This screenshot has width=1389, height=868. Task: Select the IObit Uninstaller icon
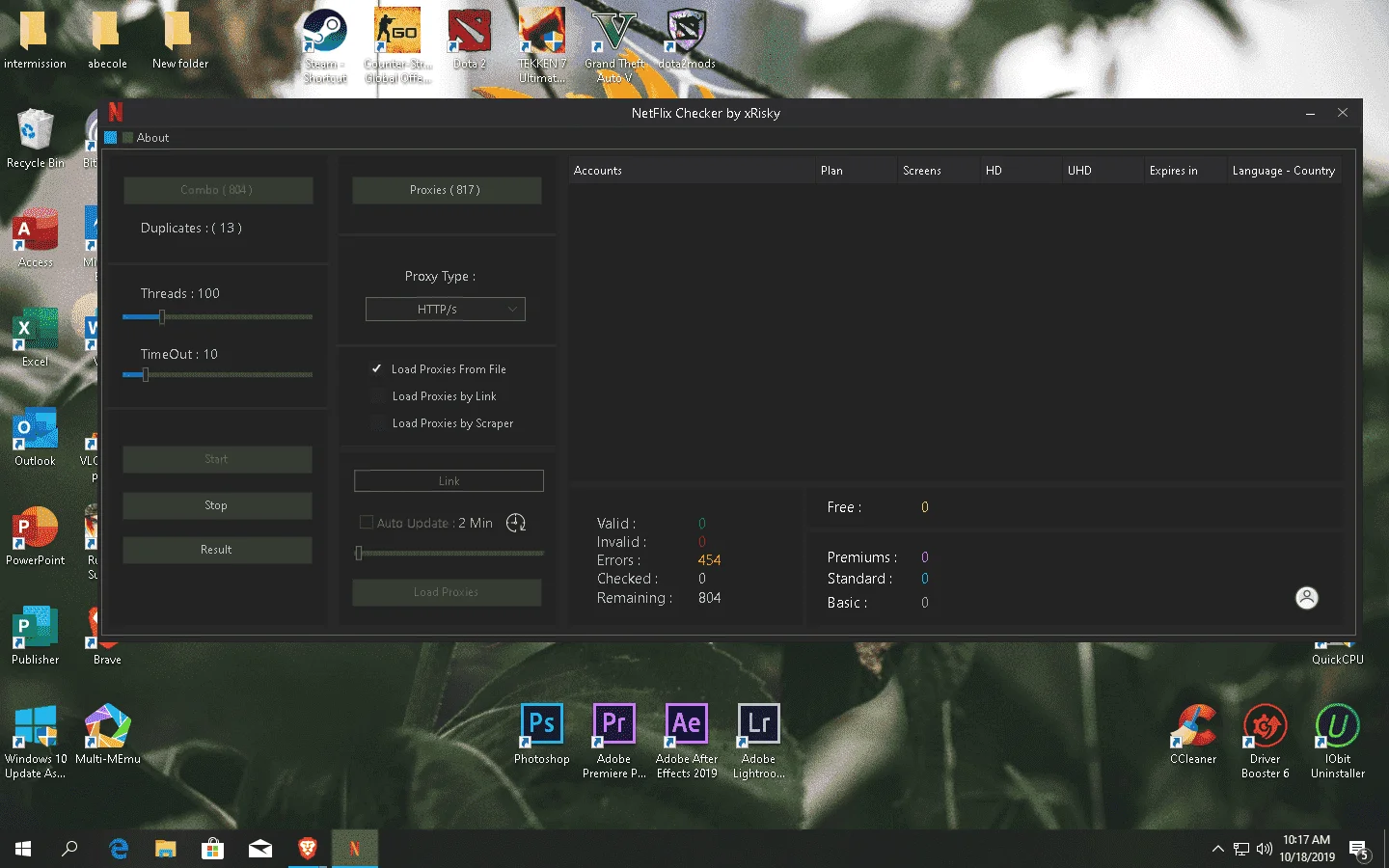tap(1338, 741)
